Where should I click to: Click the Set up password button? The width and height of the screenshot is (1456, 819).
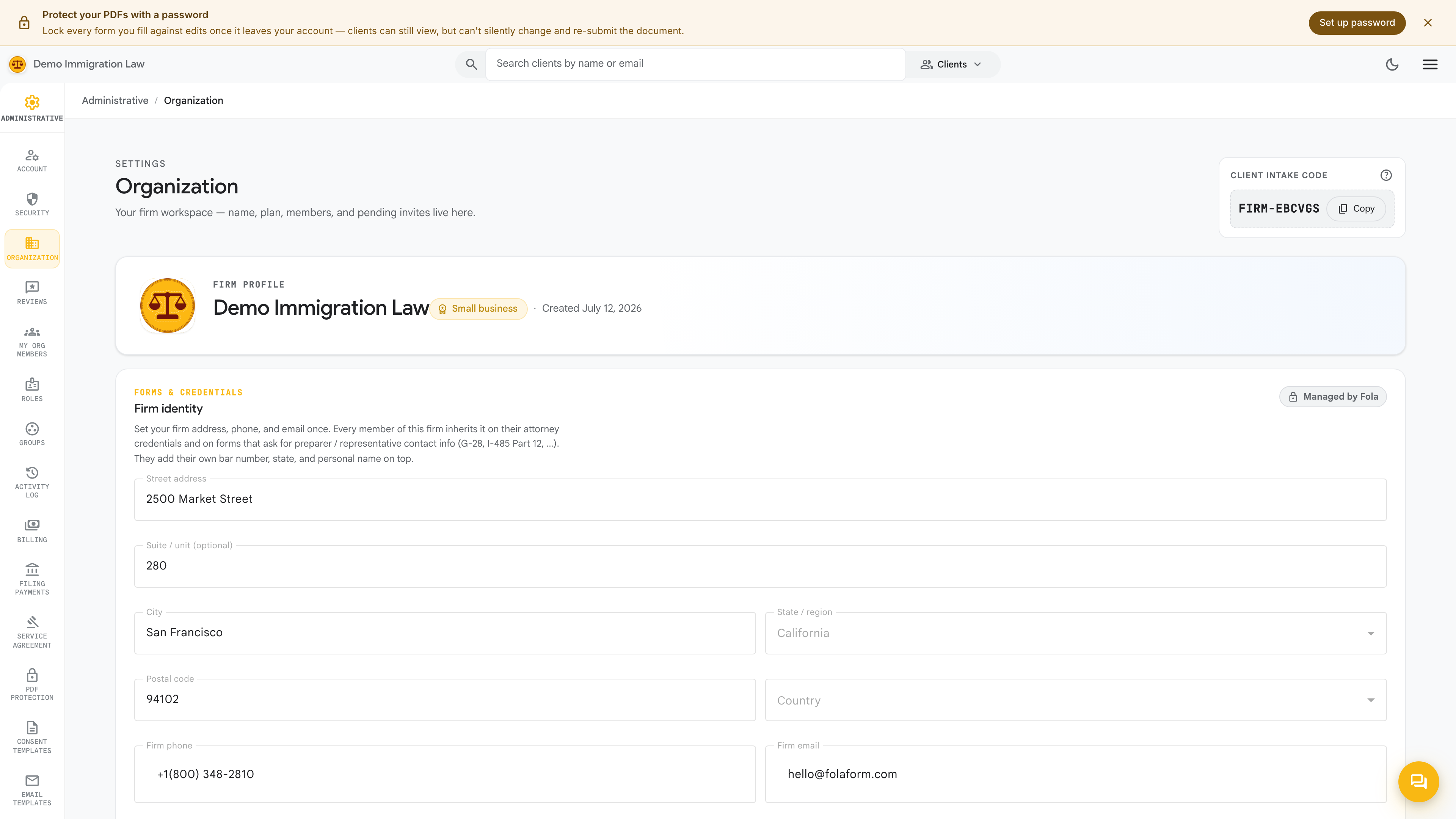pos(1357,23)
